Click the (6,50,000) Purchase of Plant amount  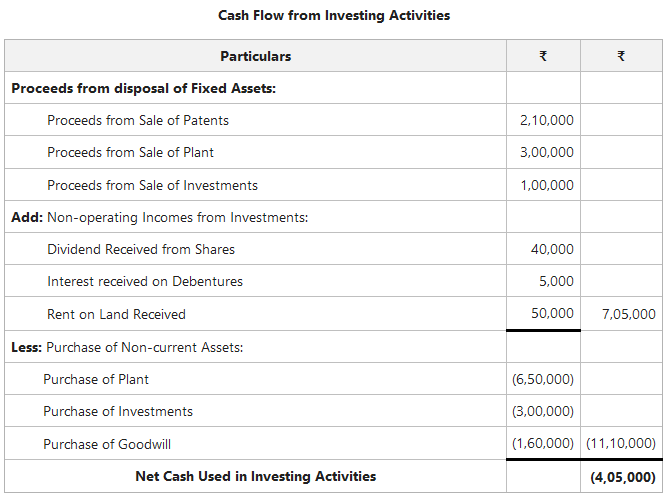tap(543, 379)
